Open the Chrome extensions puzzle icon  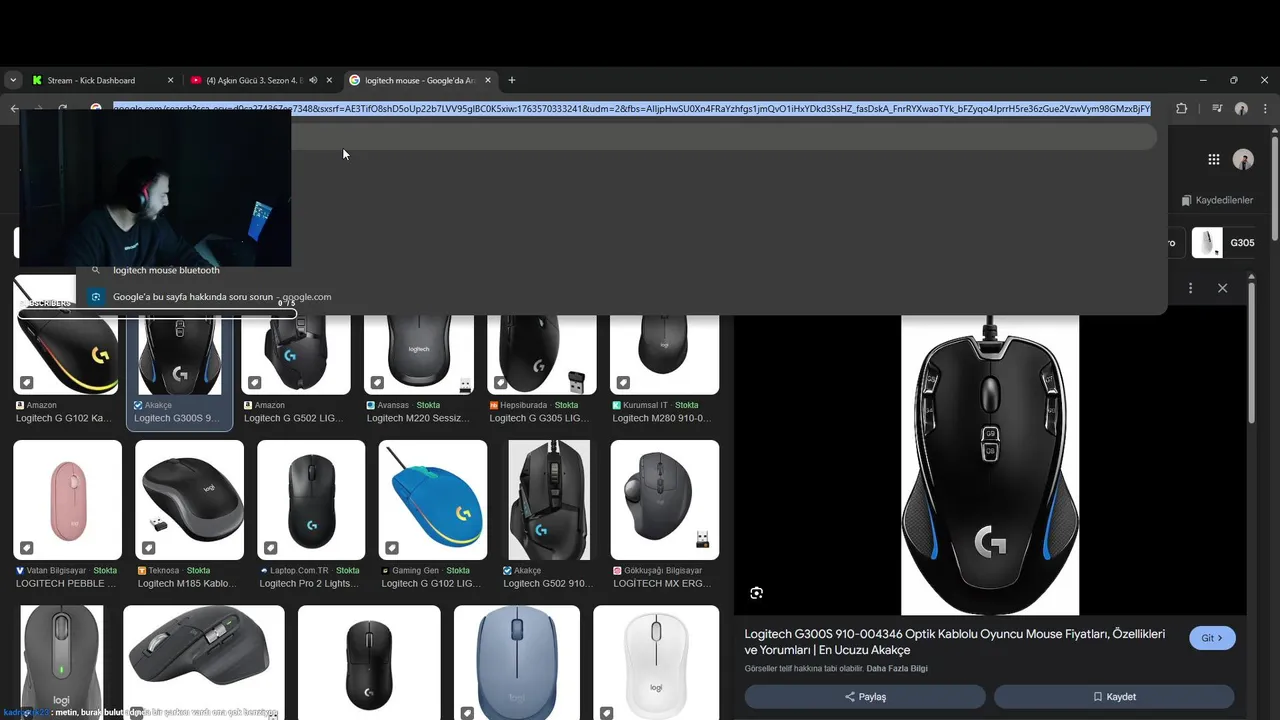click(1182, 108)
